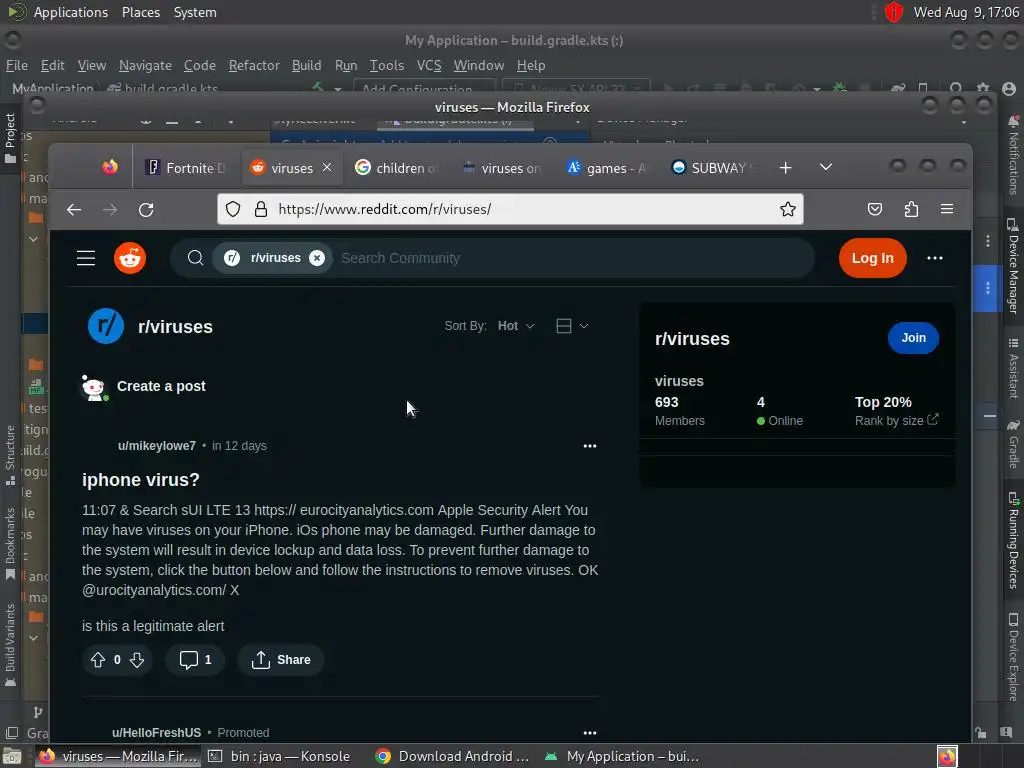Join the r/viruses community

(913, 338)
